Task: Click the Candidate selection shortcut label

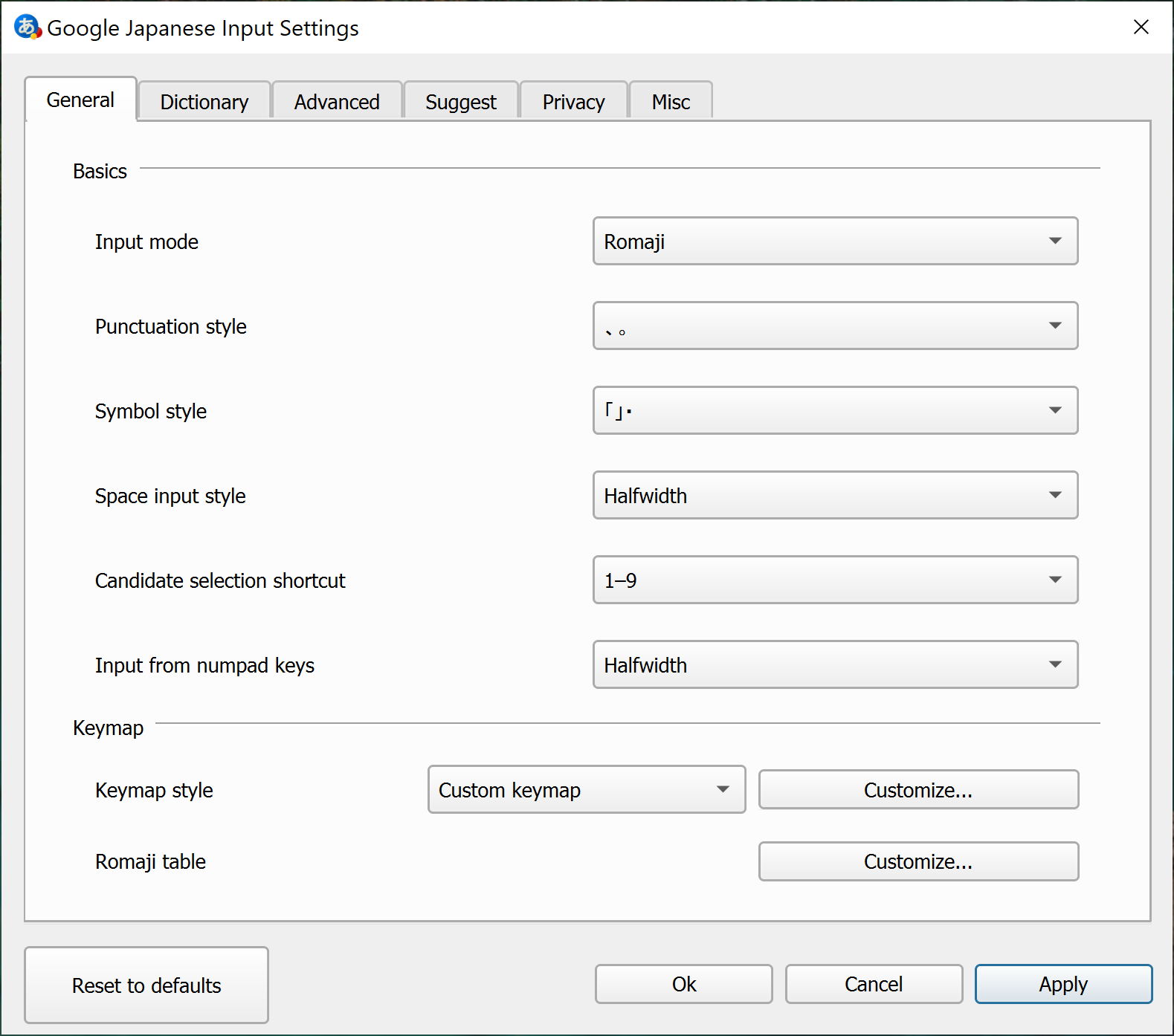Action: tap(220, 580)
